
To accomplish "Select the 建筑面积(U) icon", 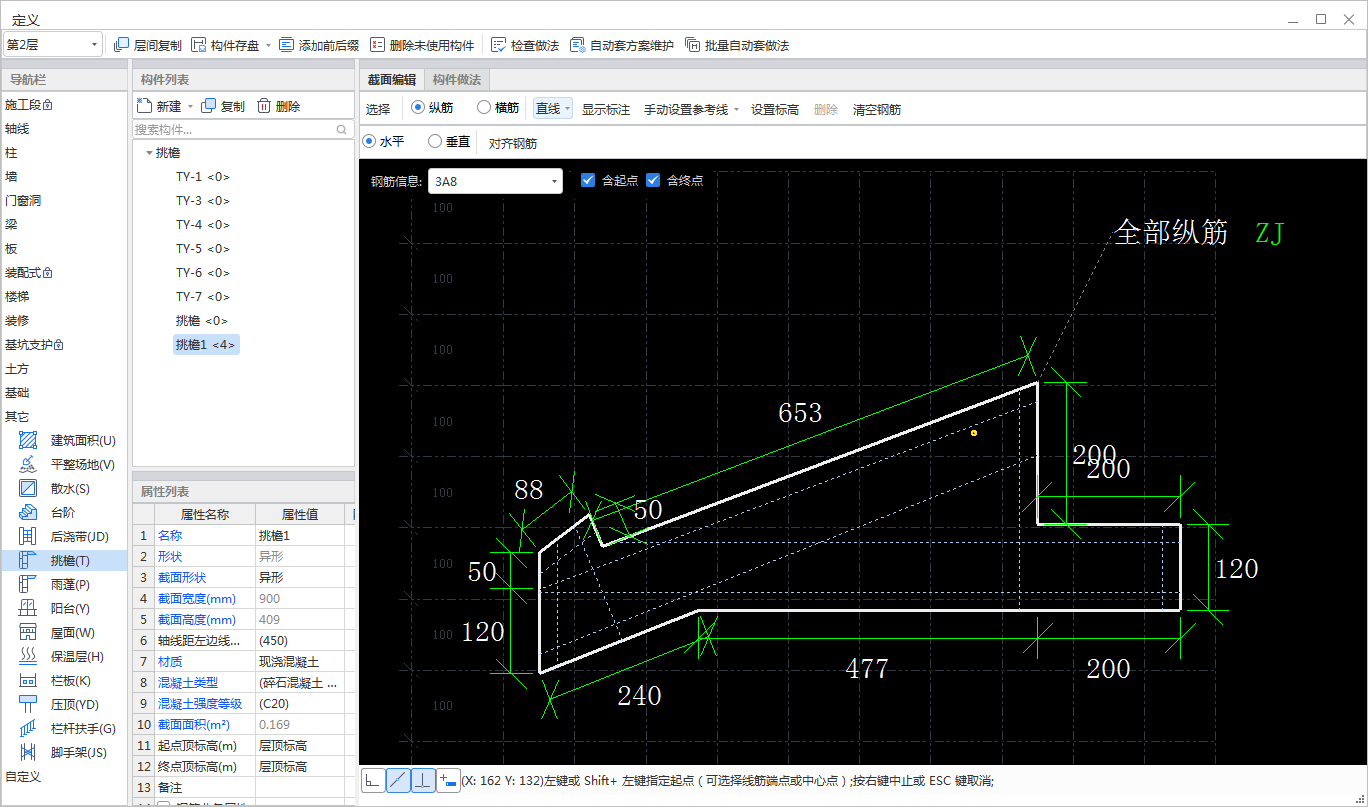I will 29,440.
